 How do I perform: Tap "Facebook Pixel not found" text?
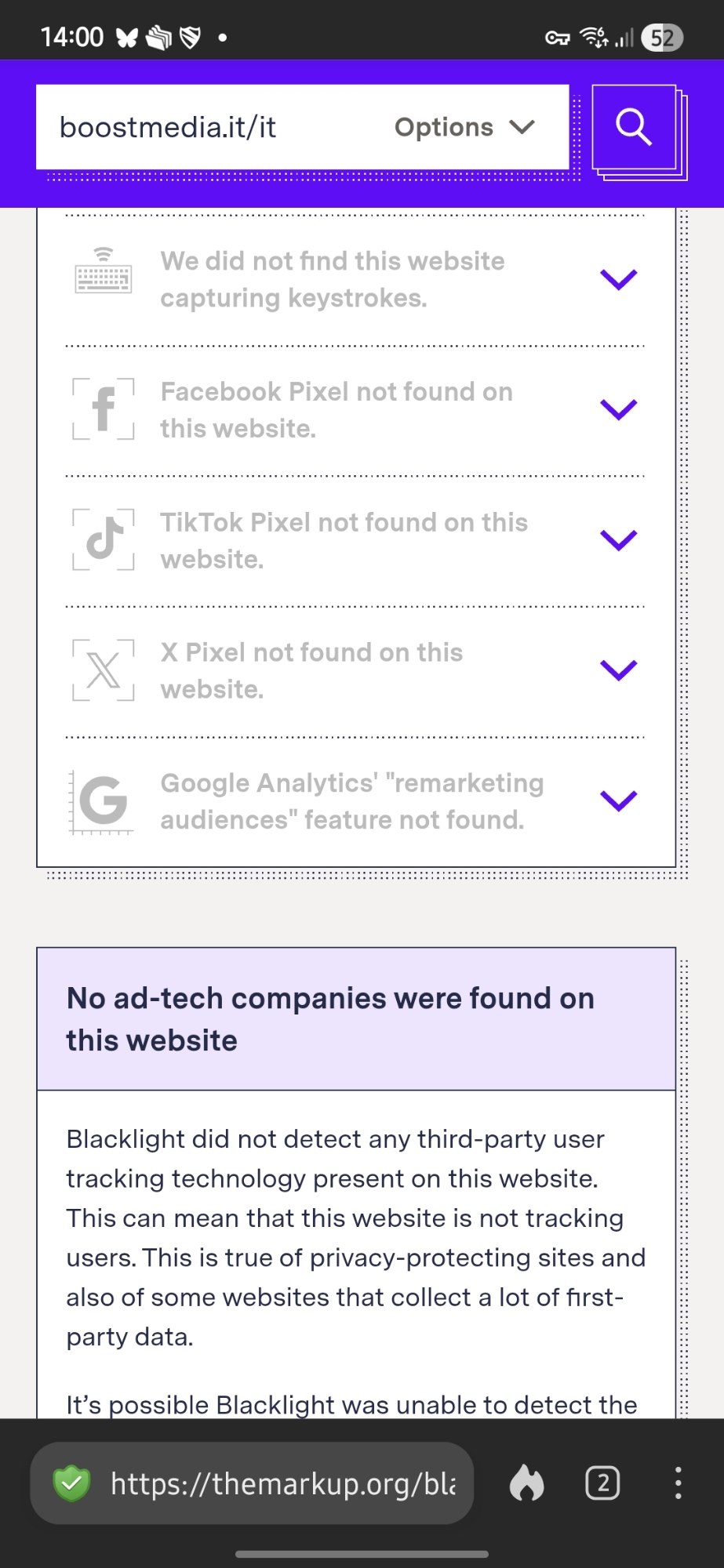(x=337, y=409)
